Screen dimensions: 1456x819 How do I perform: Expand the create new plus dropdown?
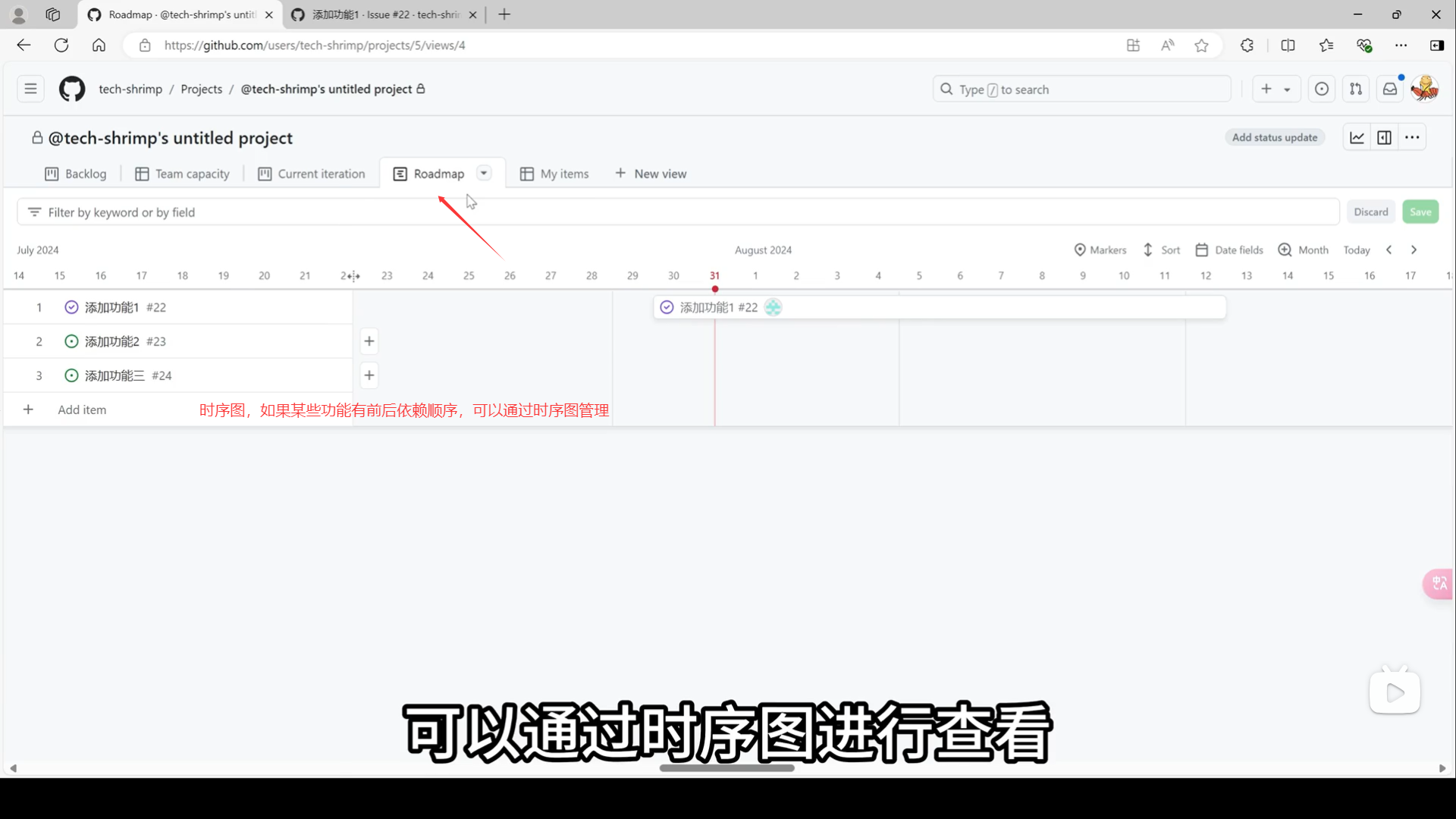pos(1276,89)
